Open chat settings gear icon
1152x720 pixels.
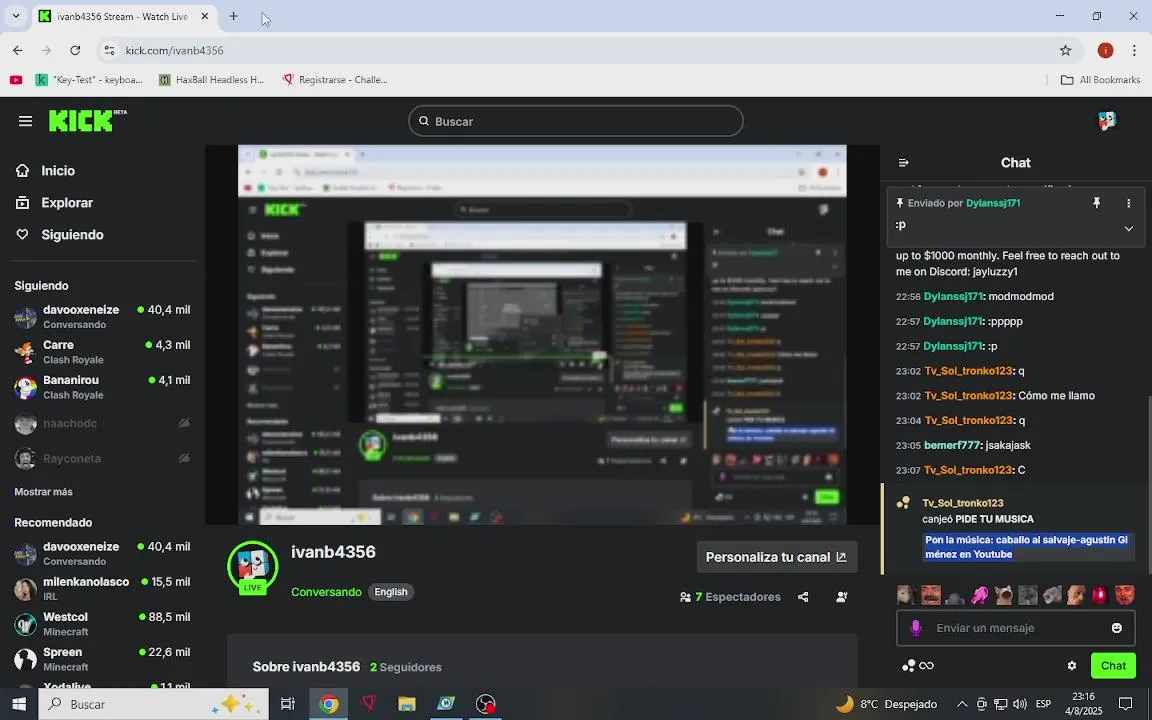(1072, 666)
